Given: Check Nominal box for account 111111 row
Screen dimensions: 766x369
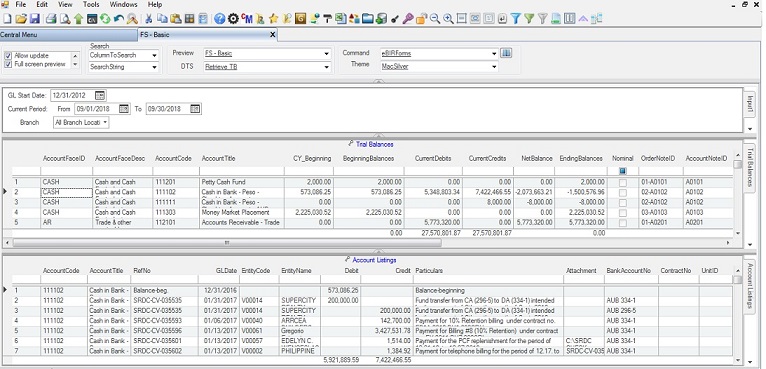Looking at the screenshot, I should coord(622,202).
